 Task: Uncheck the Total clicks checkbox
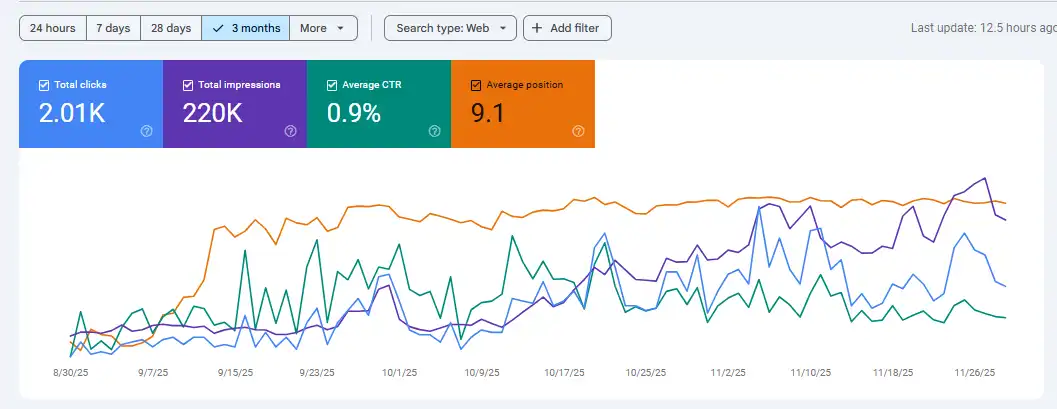(x=44, y=85)
